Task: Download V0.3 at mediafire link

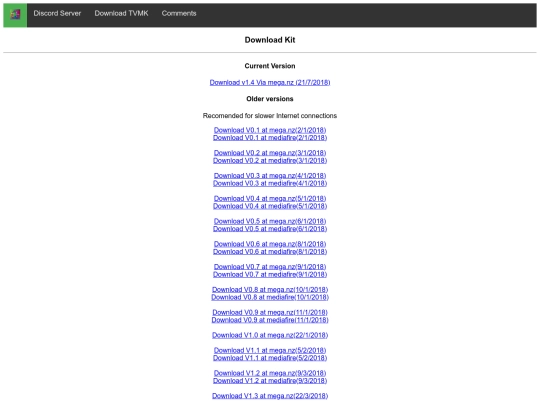Action: [x=270, y=183]
